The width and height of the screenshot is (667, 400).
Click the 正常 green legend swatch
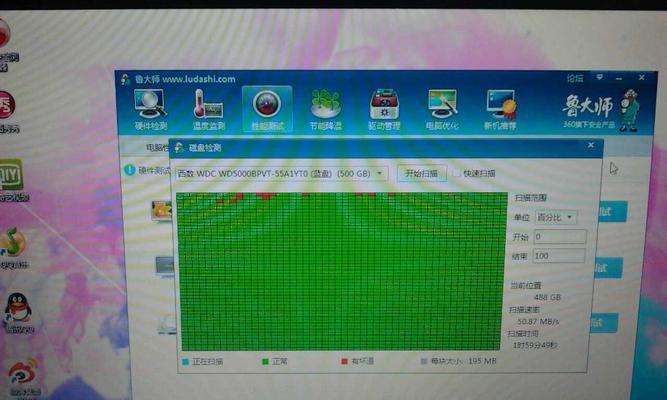265,362
